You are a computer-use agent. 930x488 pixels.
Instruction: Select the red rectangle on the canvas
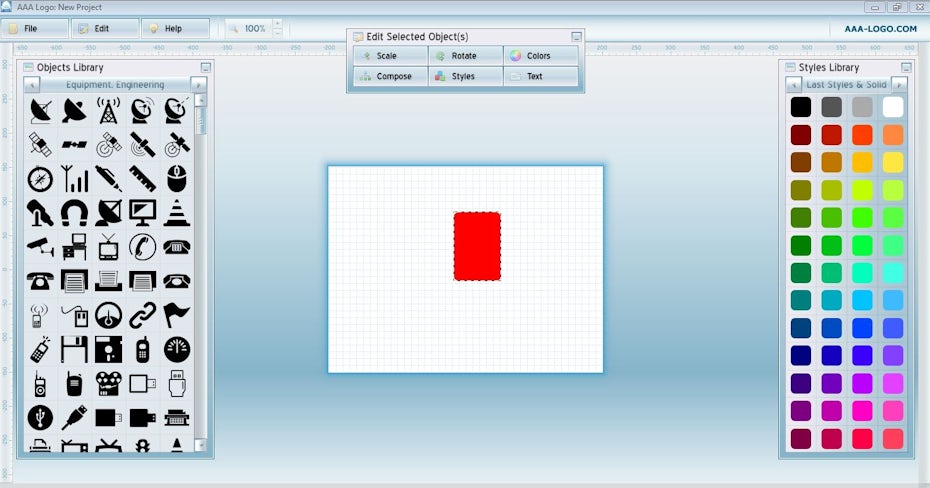(x=477, y=246)
